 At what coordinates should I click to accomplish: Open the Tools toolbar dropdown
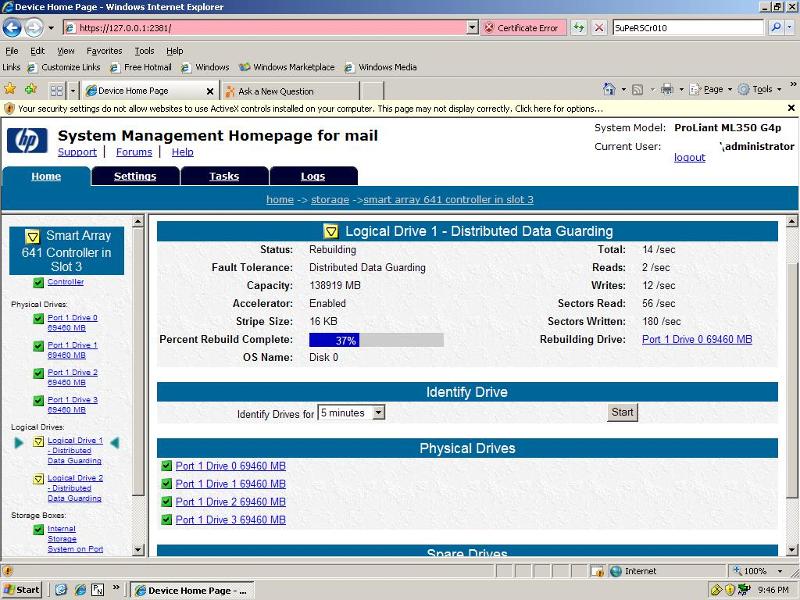coord(760,89)
